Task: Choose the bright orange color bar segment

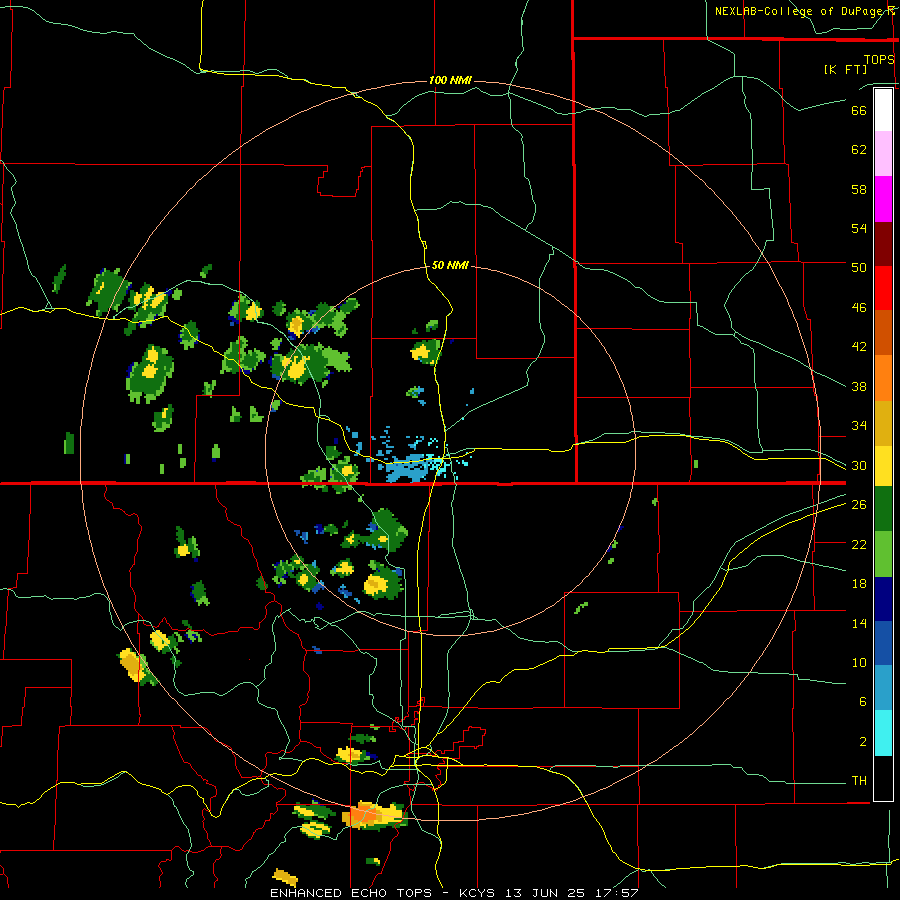Action: [x=883, y=378]
